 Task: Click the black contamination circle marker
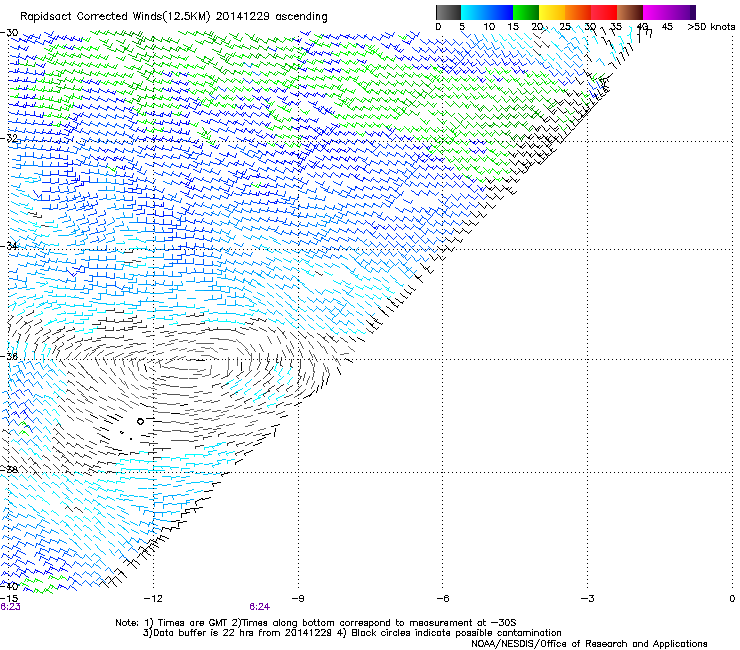click(140, 421)
